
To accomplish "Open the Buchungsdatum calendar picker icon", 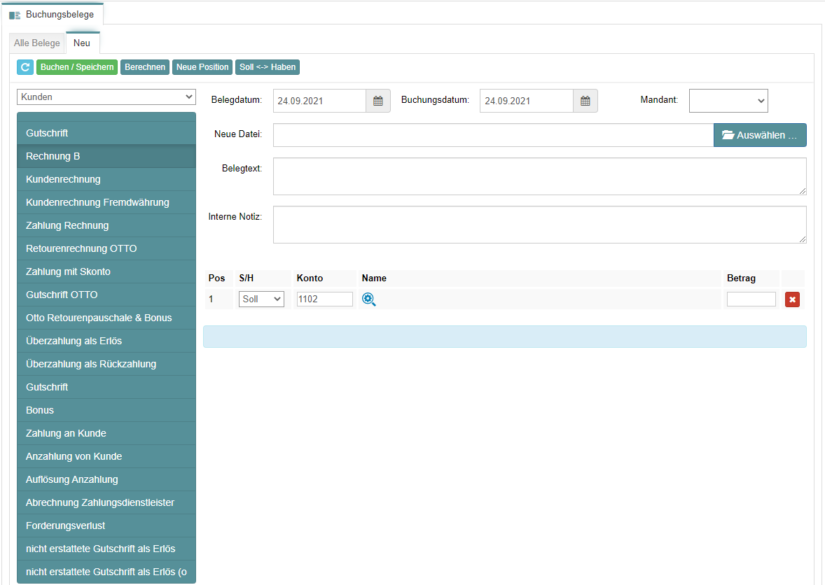I will 585,101.
